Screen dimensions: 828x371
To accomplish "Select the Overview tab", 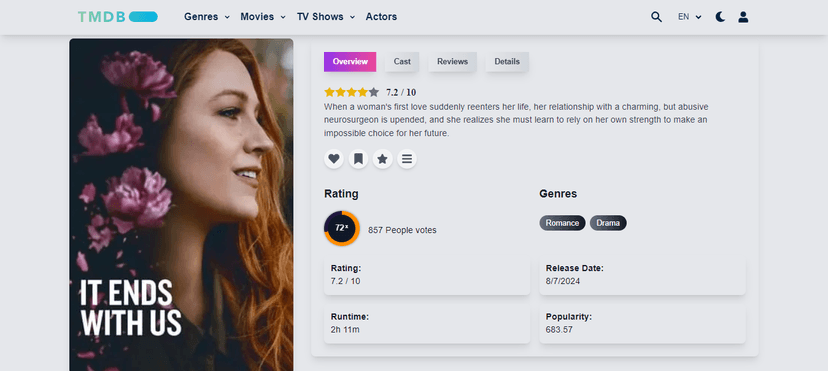I will pos(350,62).
